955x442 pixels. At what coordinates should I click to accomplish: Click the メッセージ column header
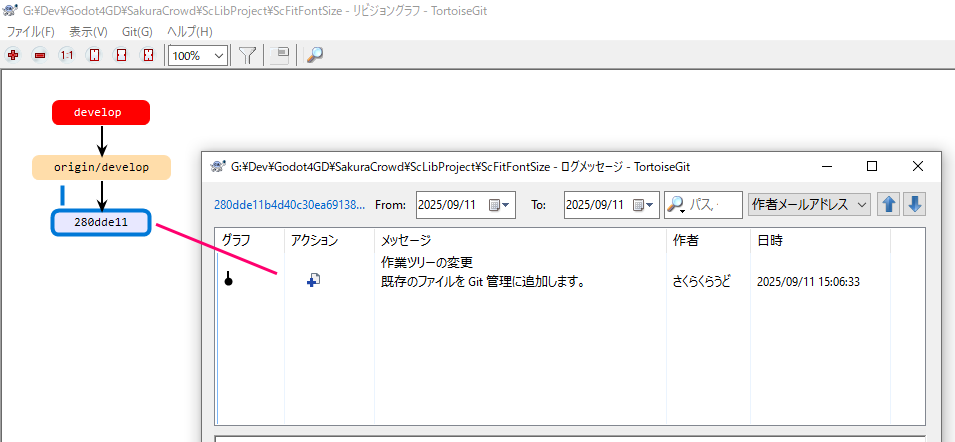pos(521,240)
